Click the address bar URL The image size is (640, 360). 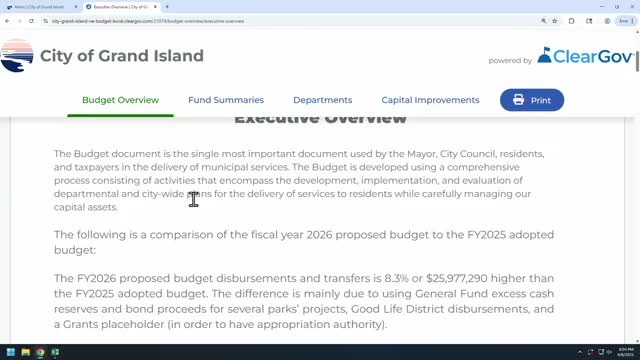coord(148,21)
